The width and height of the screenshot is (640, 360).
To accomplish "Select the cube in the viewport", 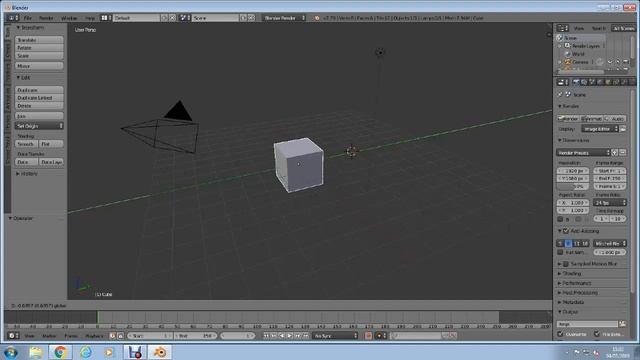I will [x=299, y=164].
